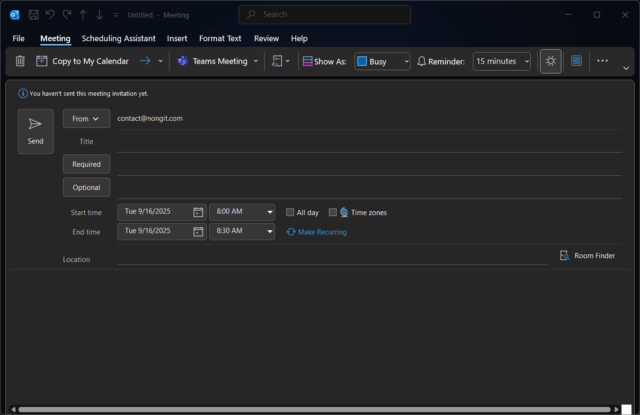Go to previous item with up arrow
This screenshot has width=640, height=415.
[83, 15]
